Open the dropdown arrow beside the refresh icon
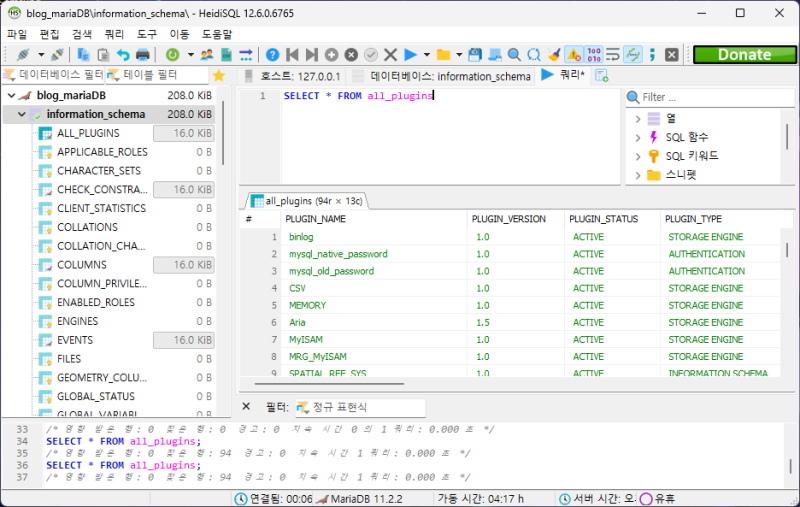This screenshot has height=507, width=800. [x=190, y=55]
